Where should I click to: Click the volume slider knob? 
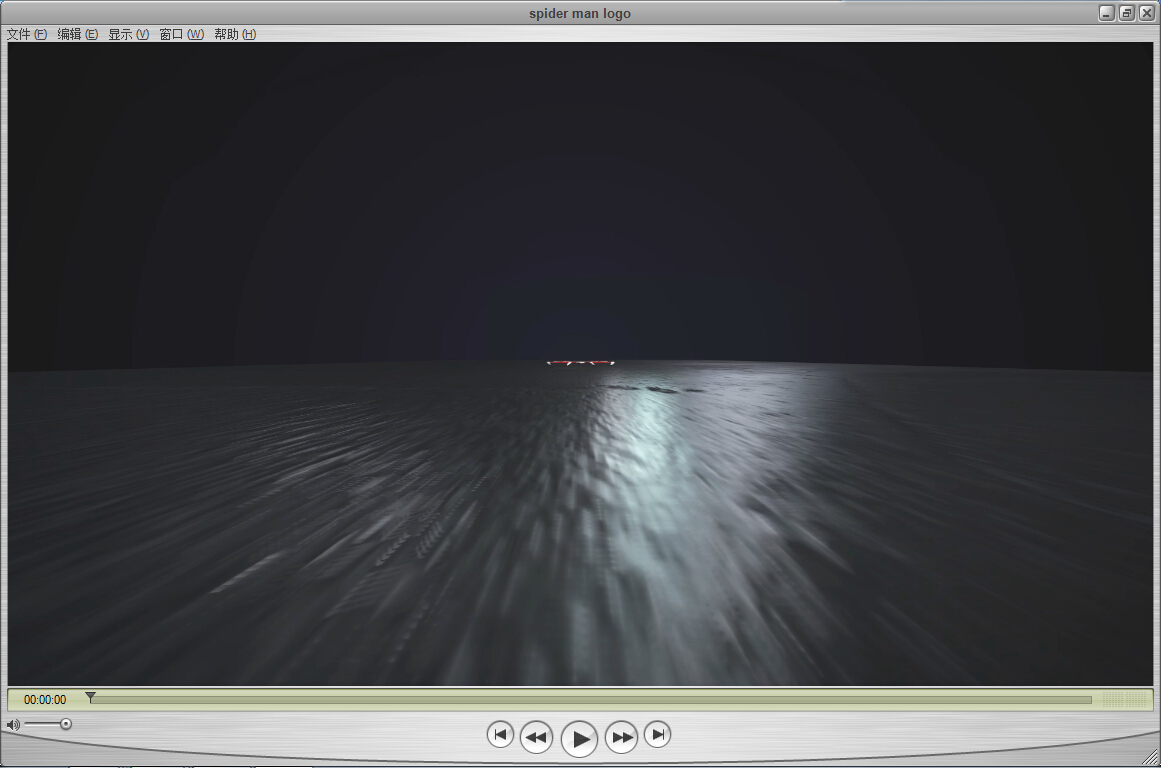[66, 724]
